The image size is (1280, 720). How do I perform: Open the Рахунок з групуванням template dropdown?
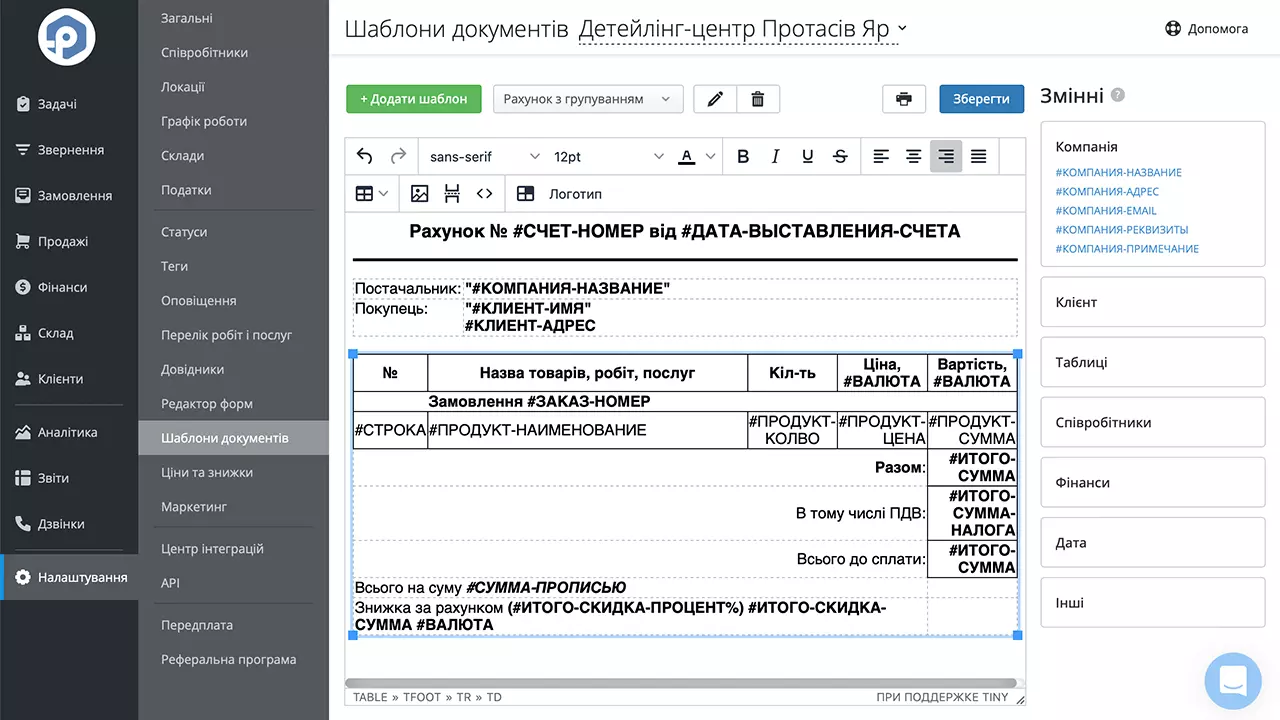click(x=588, y=99)
